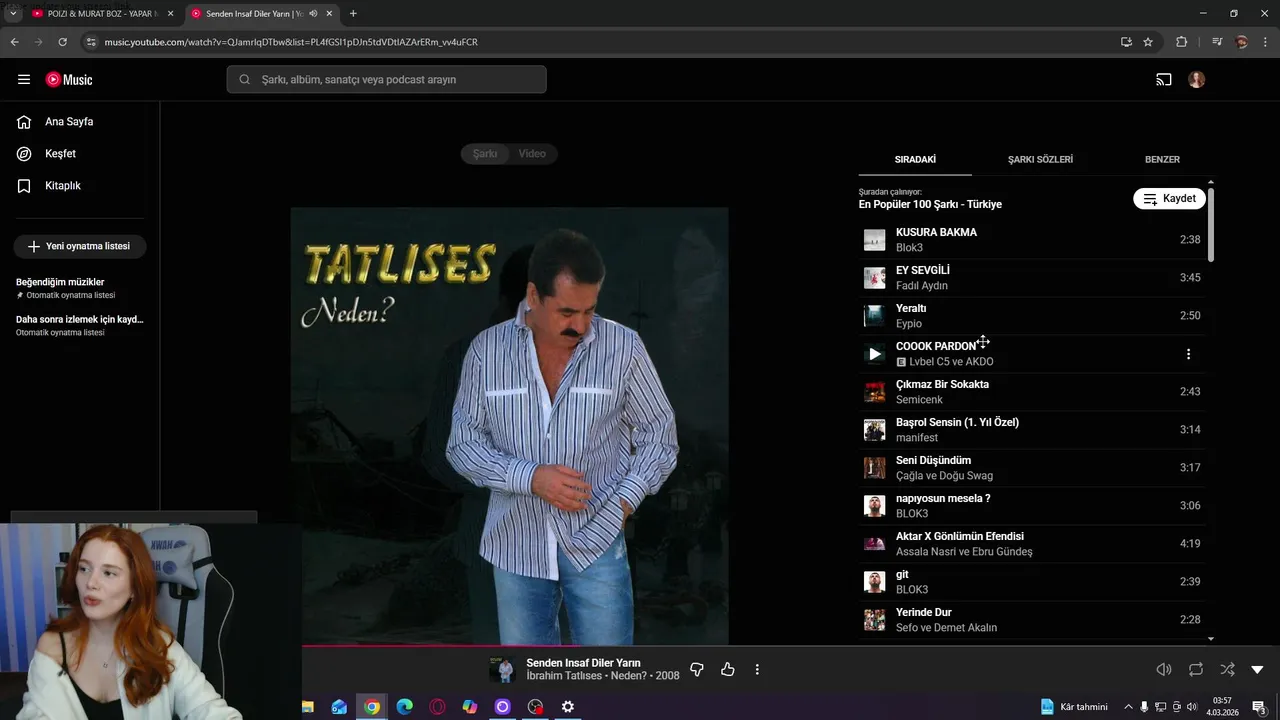Viewport: 1280px width, 720px height.
Task: Click the Tatlises Neden album artwork
Action: [x=509, y=426]
